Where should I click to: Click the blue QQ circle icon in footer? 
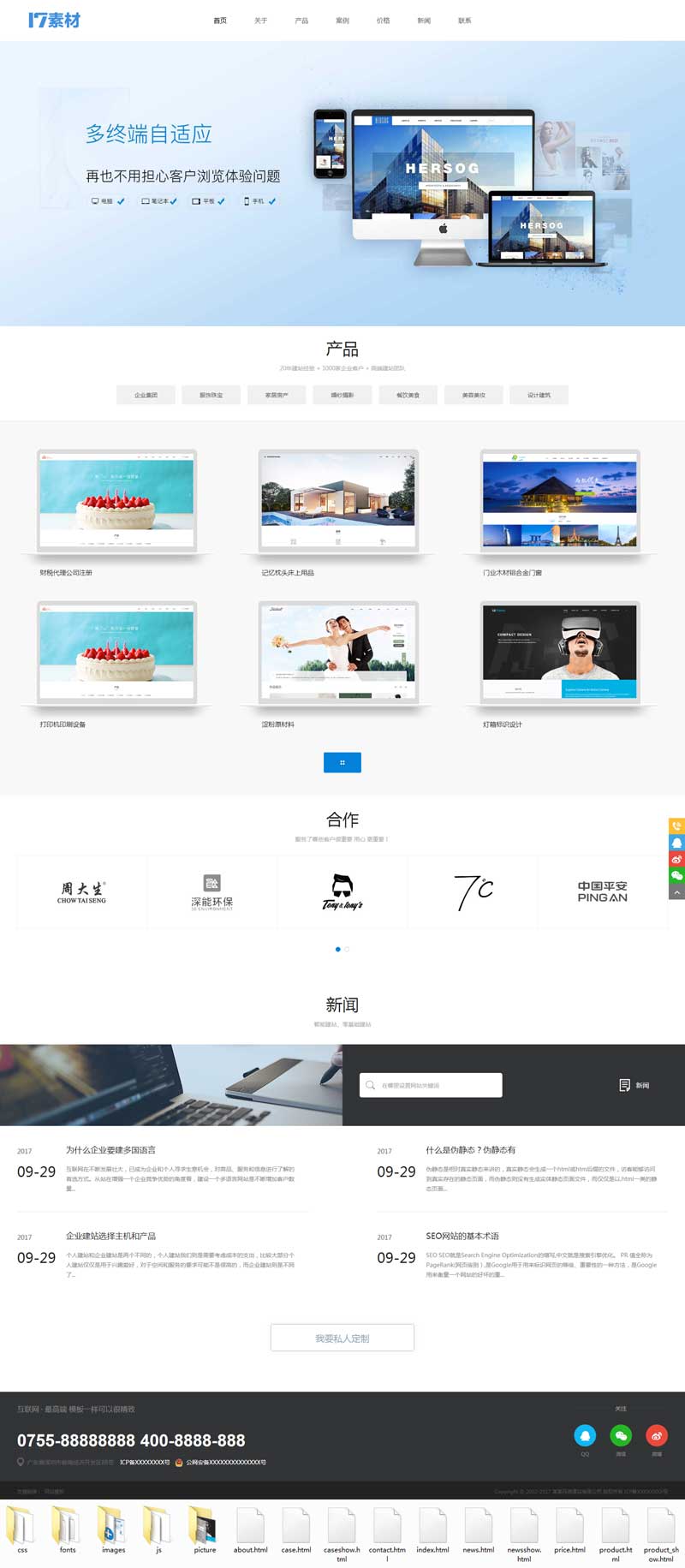tap(585, 1435)
